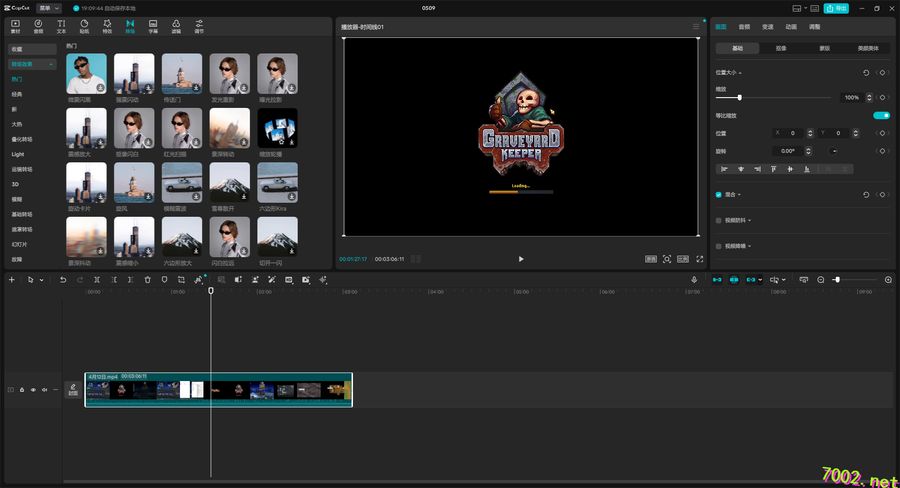Image resolution: width=900 pixels, height=488 pixels.
Task: Mute the video track with the speaker icon
Action: 44,390
